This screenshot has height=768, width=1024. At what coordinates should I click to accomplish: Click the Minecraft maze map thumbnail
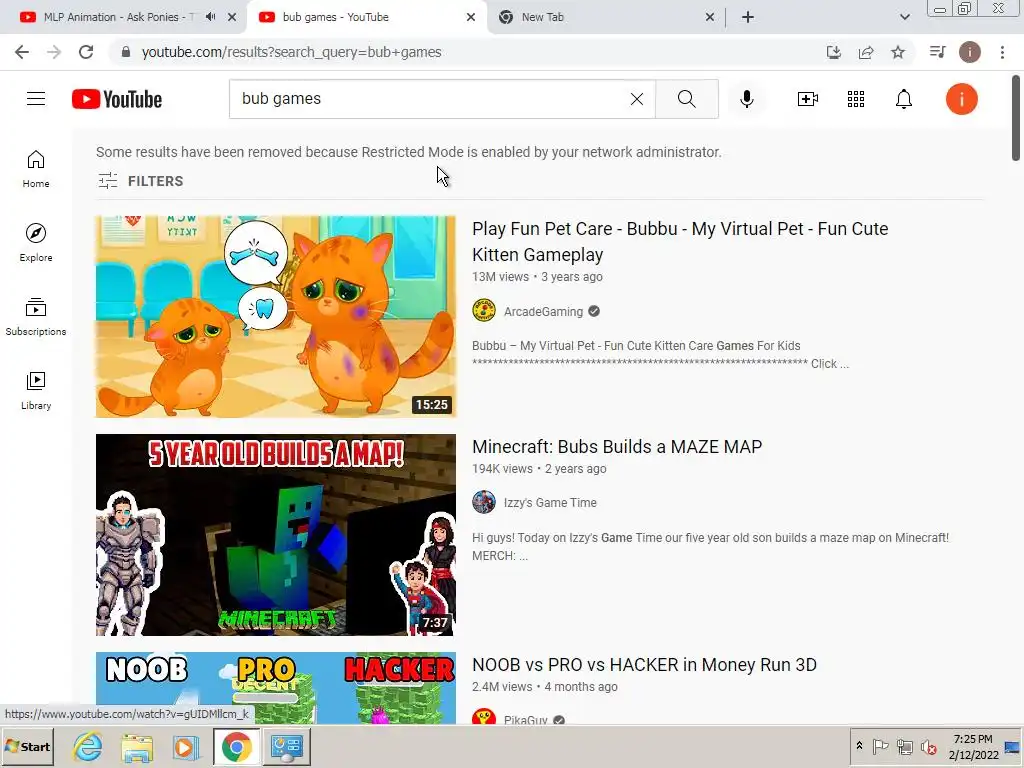tap(276, 535)
